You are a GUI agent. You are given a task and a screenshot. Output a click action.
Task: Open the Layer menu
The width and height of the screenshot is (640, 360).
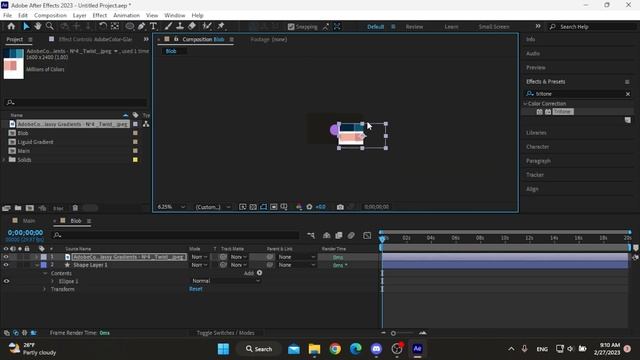79,15
